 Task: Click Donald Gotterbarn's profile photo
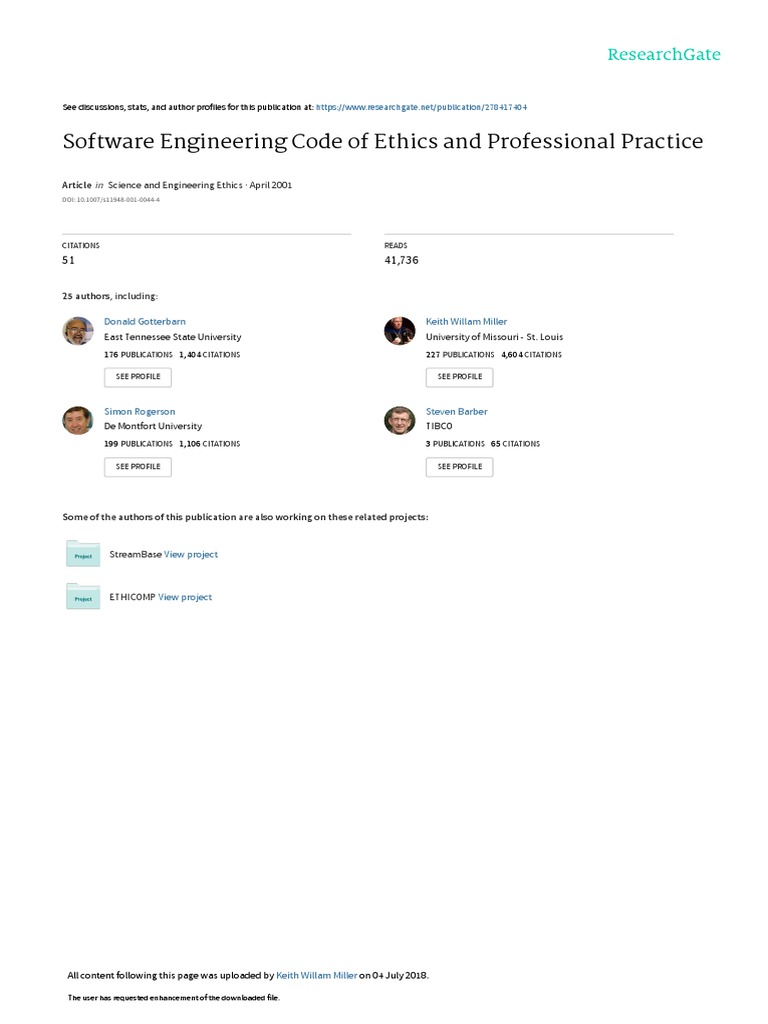point(78,331)
